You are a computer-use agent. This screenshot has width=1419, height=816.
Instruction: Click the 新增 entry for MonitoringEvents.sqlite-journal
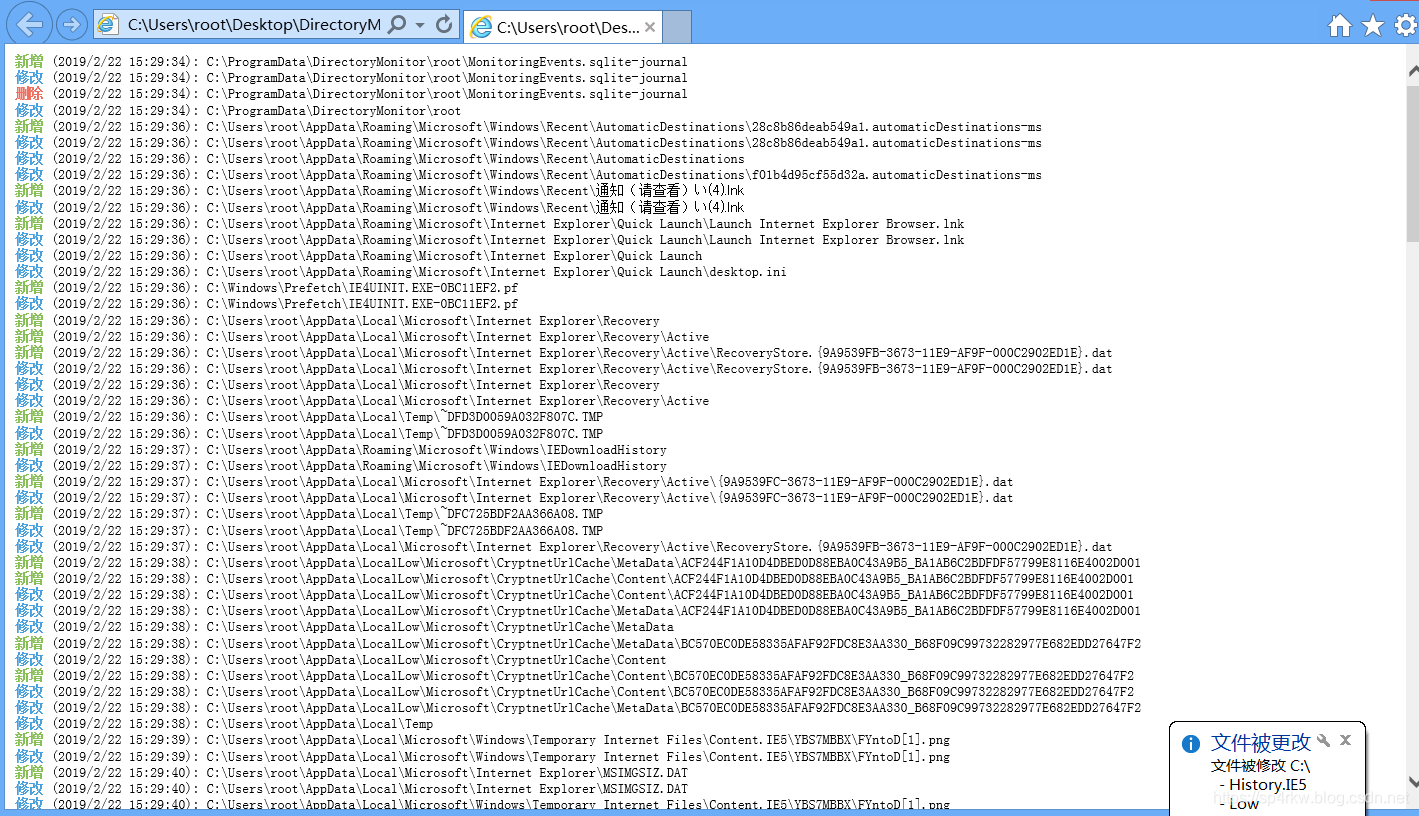[x=351, y=62]
